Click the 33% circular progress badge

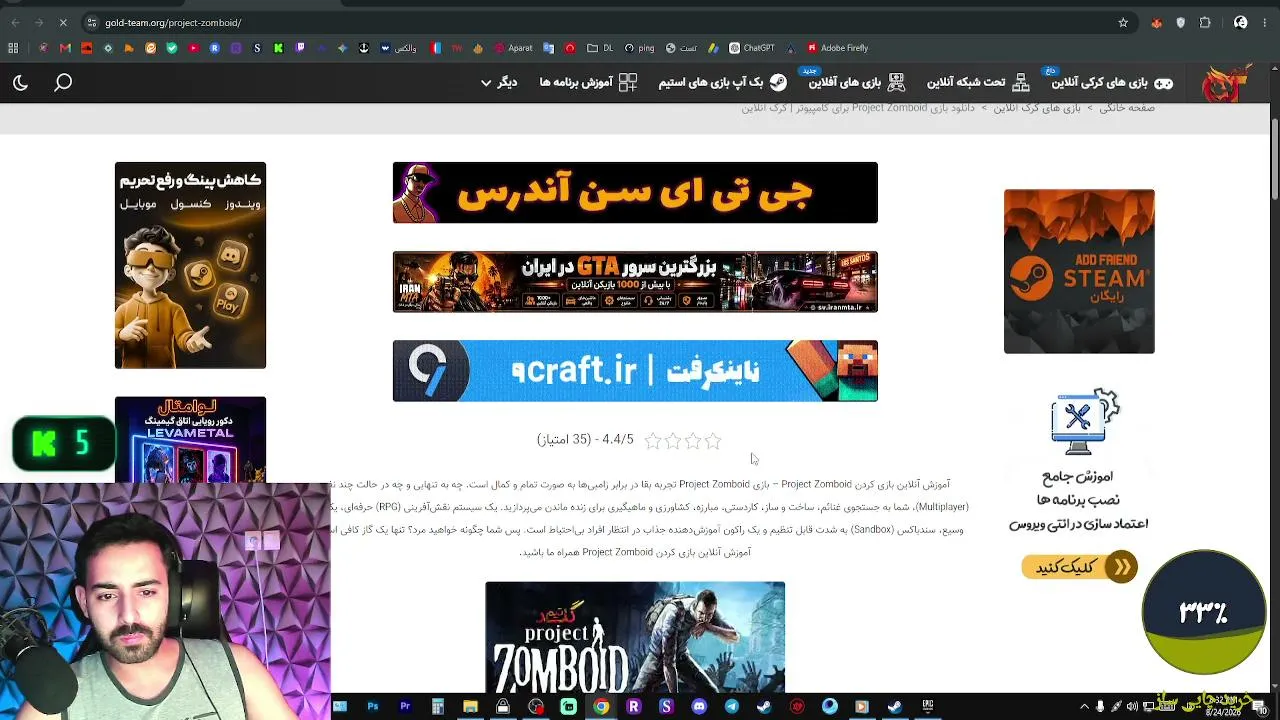coord(1204,612)
